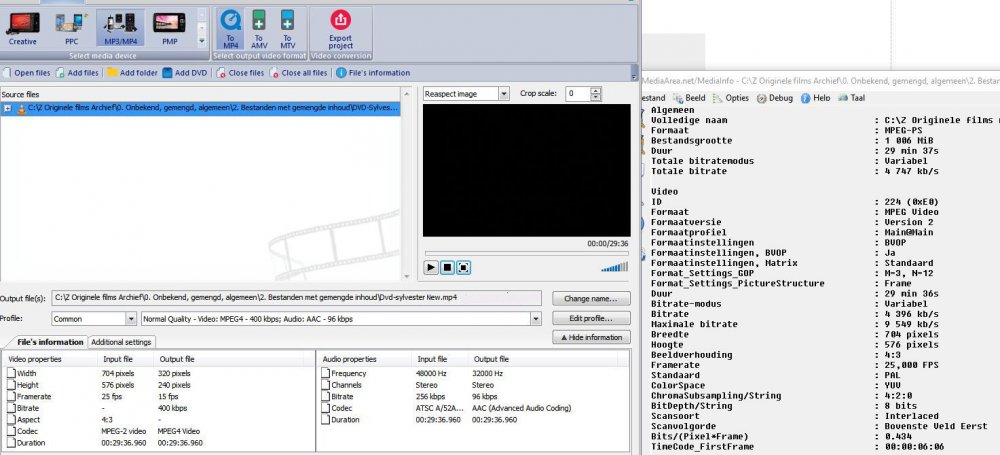1000x455 pixels.
Task: Click Add DVD in the toolbar
Action: [185, 73]
